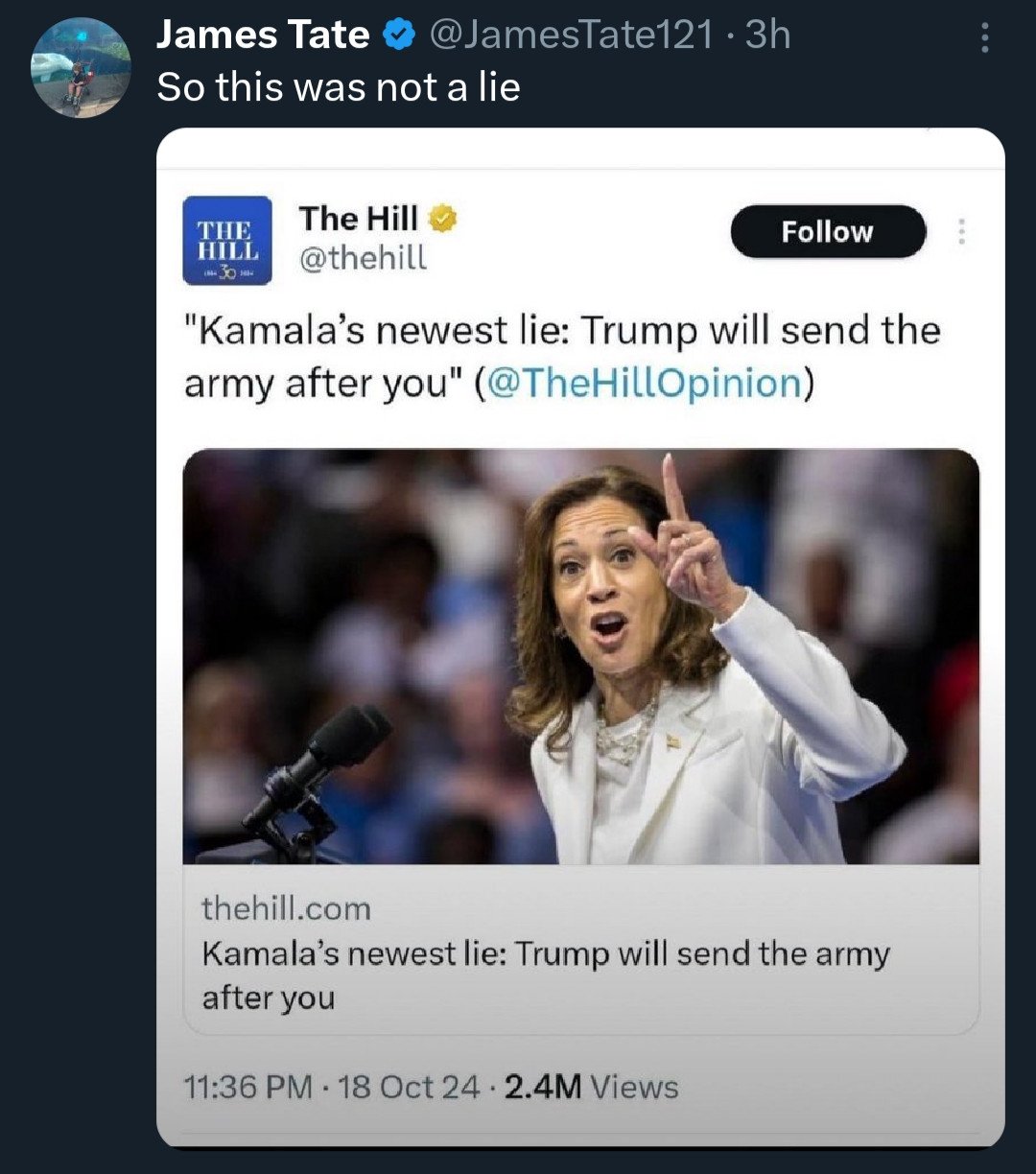
Task: Open James Tate's profile avatar
Action: tap(81, 67)
